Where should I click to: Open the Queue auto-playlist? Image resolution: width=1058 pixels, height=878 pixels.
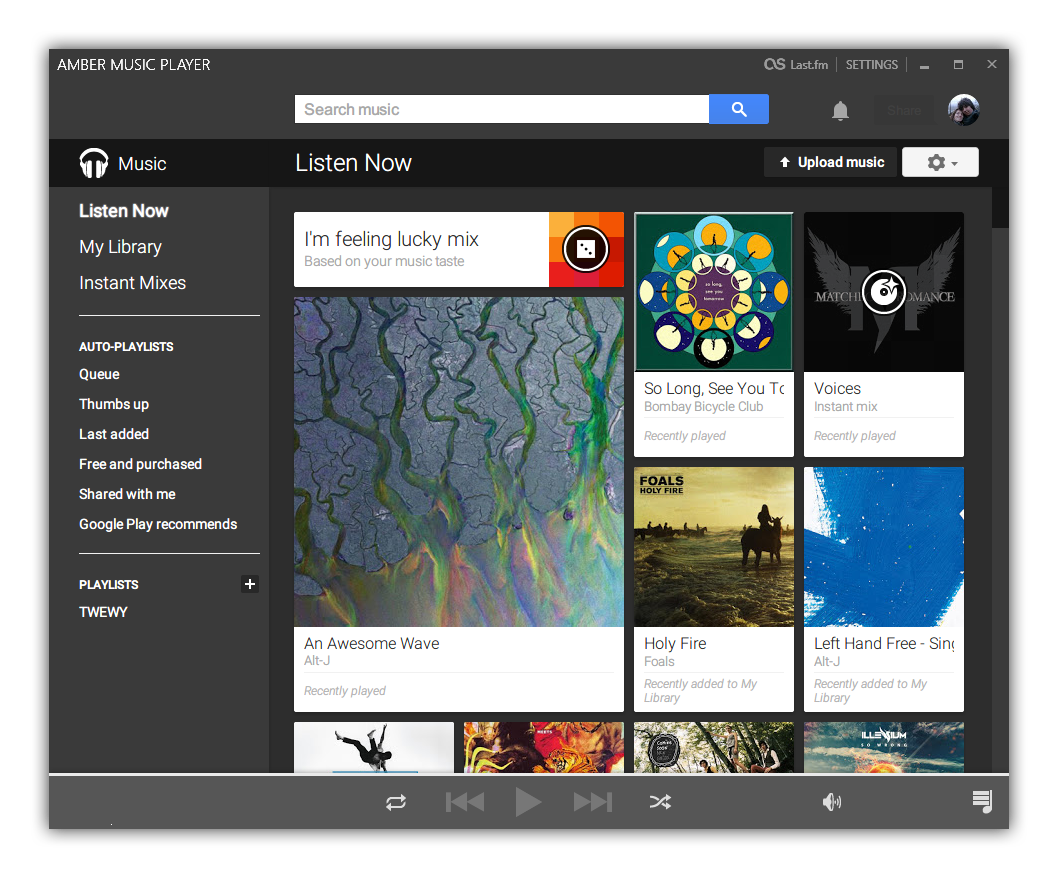click(x=99, y=375)
